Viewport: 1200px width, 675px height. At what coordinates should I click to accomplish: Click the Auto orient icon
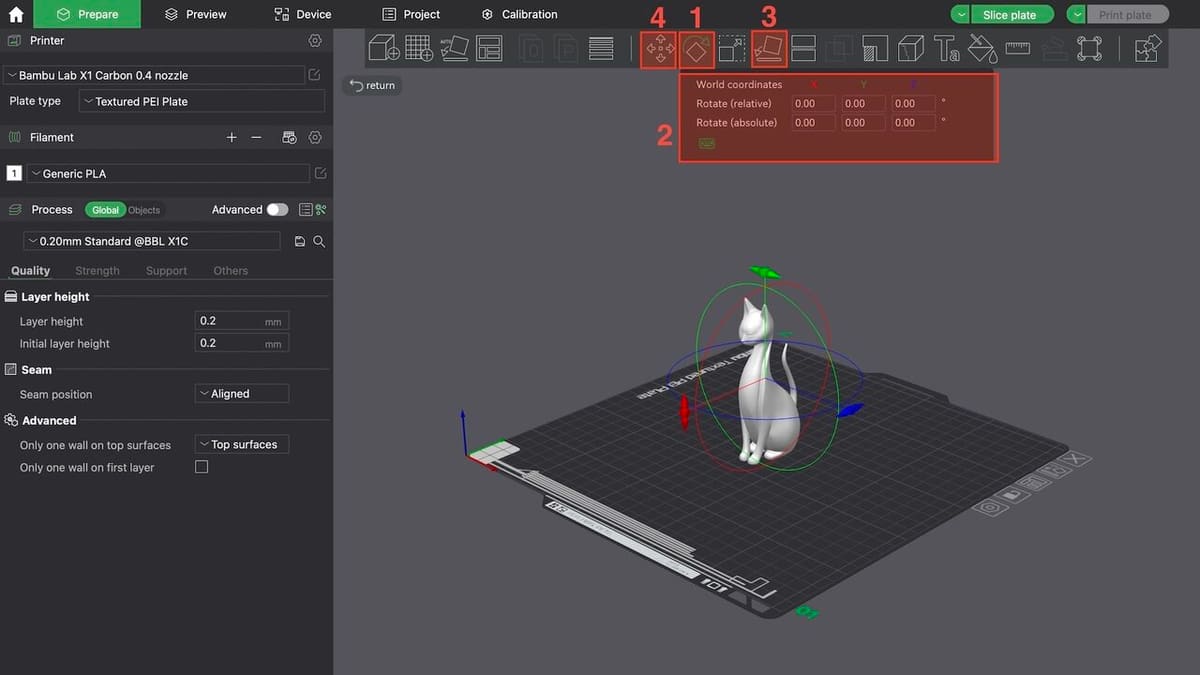[x=454, y=48]
